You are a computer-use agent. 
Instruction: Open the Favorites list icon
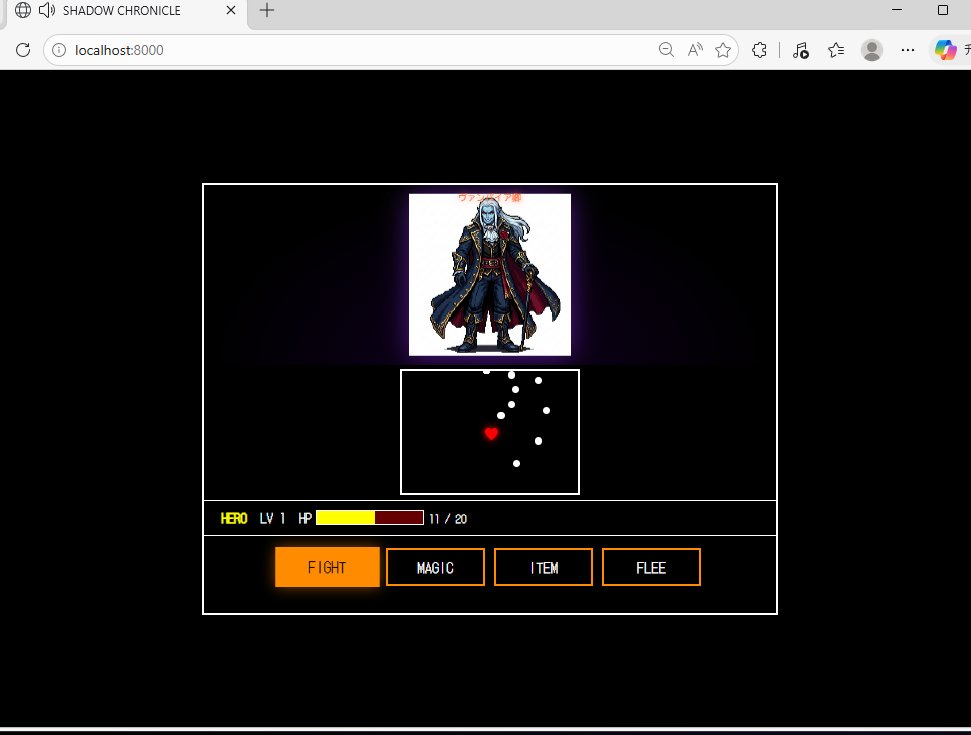[x=835, y=50]
